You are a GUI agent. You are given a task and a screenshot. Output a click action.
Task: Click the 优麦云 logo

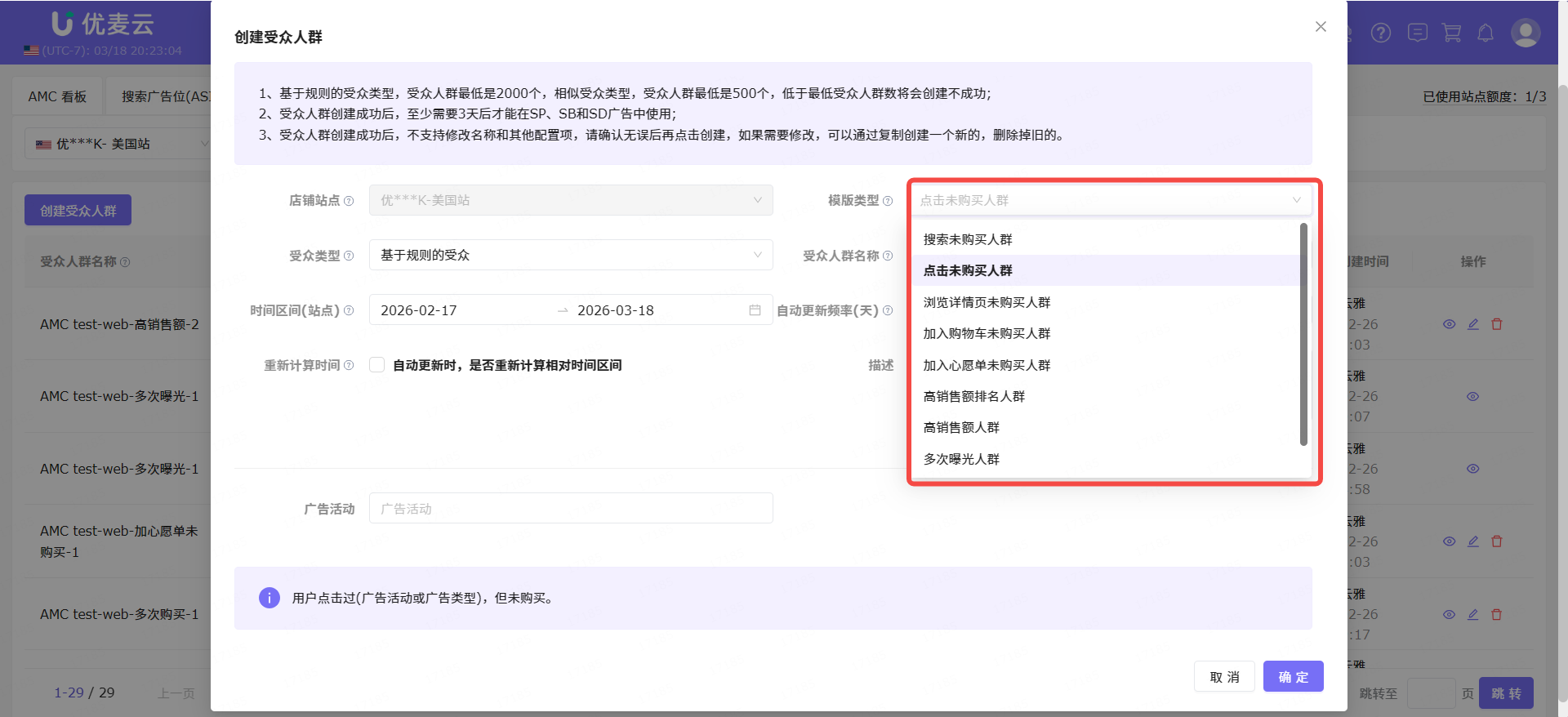coord(103,24)
